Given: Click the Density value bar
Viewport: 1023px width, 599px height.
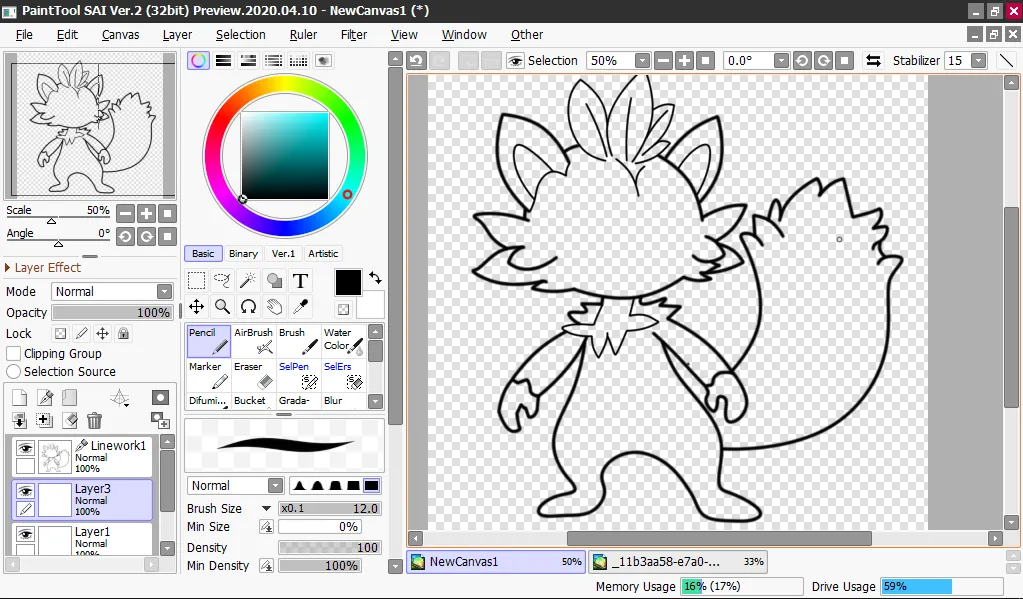Looking at the screenshot, I should point(329,547).
